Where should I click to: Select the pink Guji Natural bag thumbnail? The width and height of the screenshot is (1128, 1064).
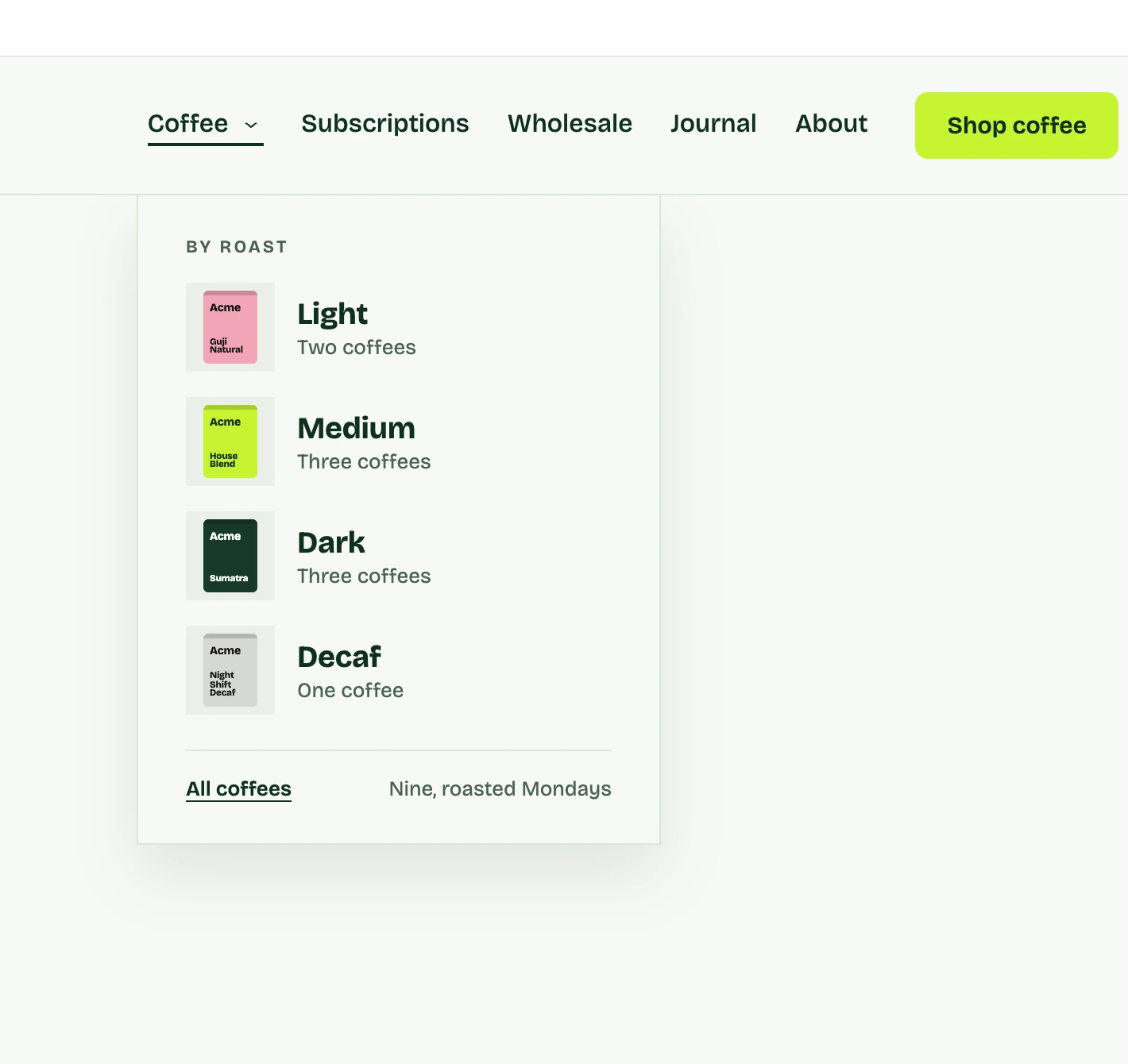(230, 327)
